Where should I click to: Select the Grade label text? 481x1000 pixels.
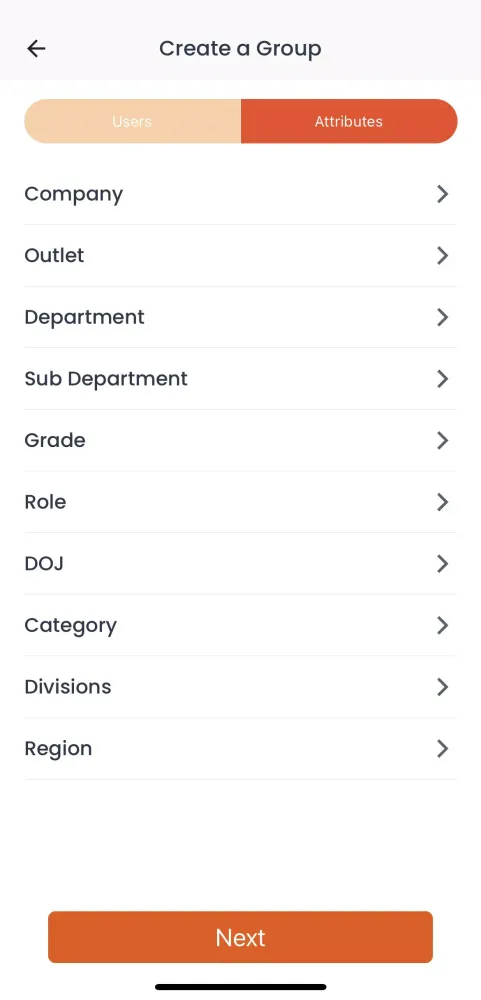tap(55, 440)
